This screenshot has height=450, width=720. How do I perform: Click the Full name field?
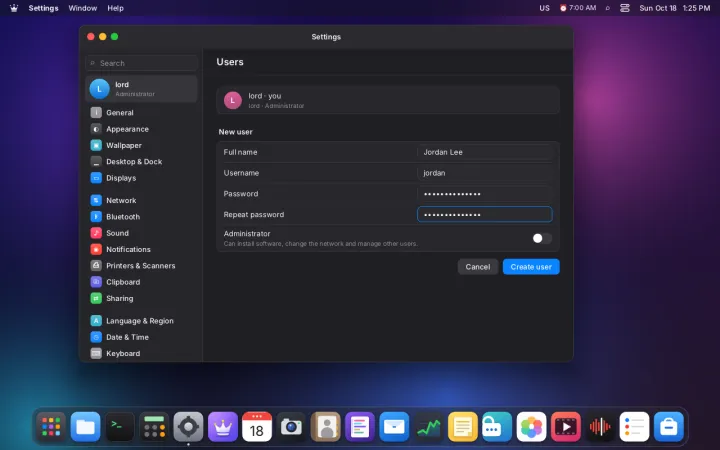coord(484,152)
